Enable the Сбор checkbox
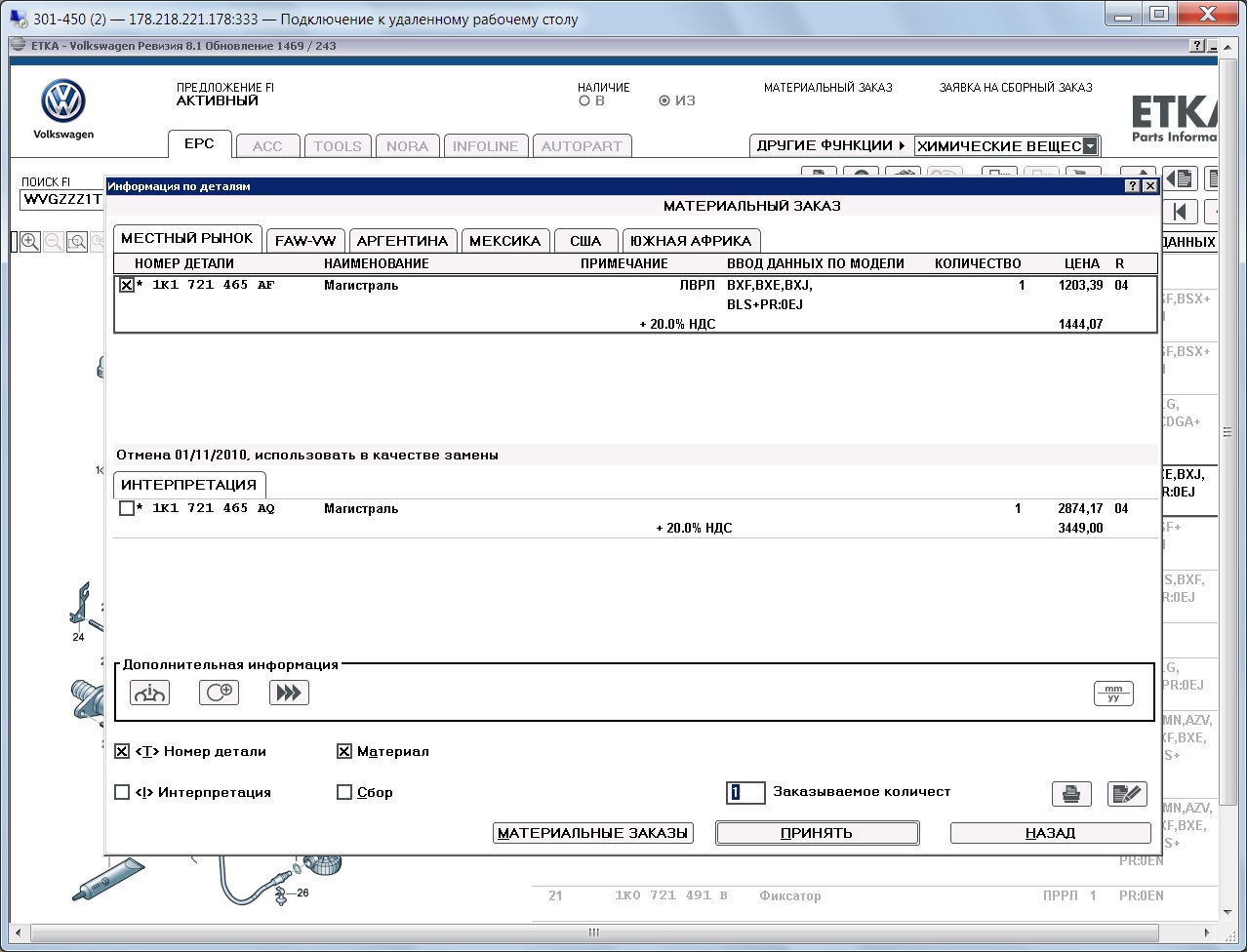This screenshot has width=1247, height=952. (x=344, y=792)
